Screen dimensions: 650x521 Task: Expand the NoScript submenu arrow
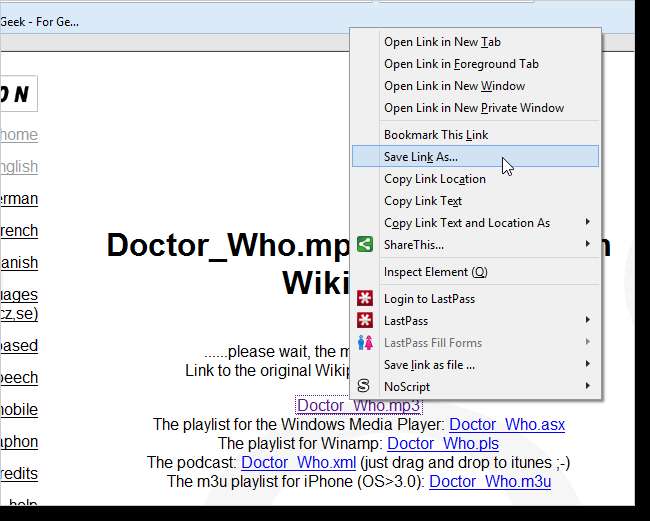(587, 385)
